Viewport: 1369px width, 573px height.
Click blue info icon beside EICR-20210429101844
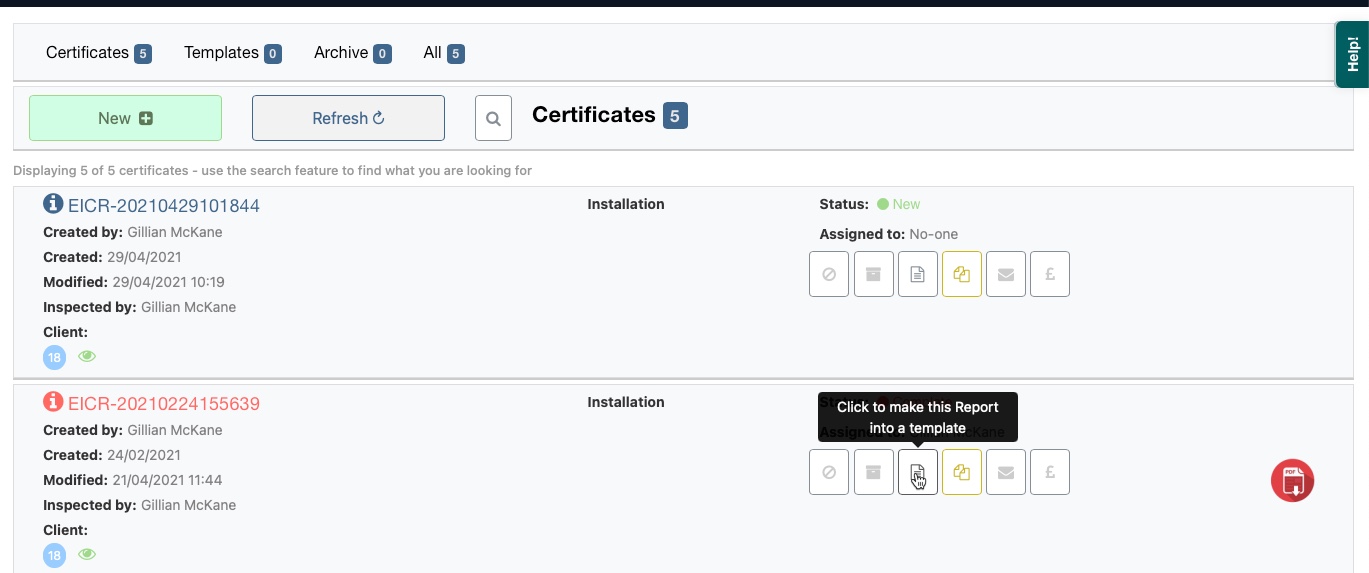pyautogui.click(x=53, y=204)
